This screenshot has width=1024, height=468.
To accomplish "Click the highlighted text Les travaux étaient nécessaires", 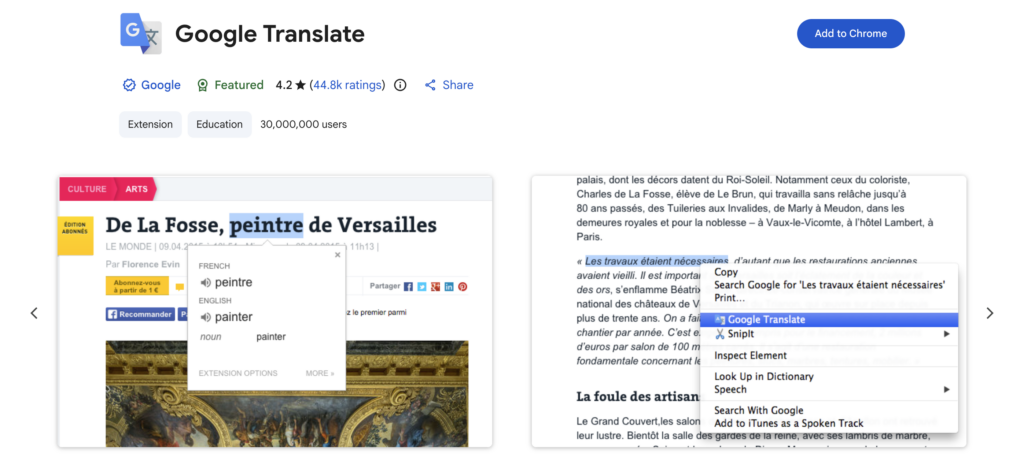I will click(656, 261).
